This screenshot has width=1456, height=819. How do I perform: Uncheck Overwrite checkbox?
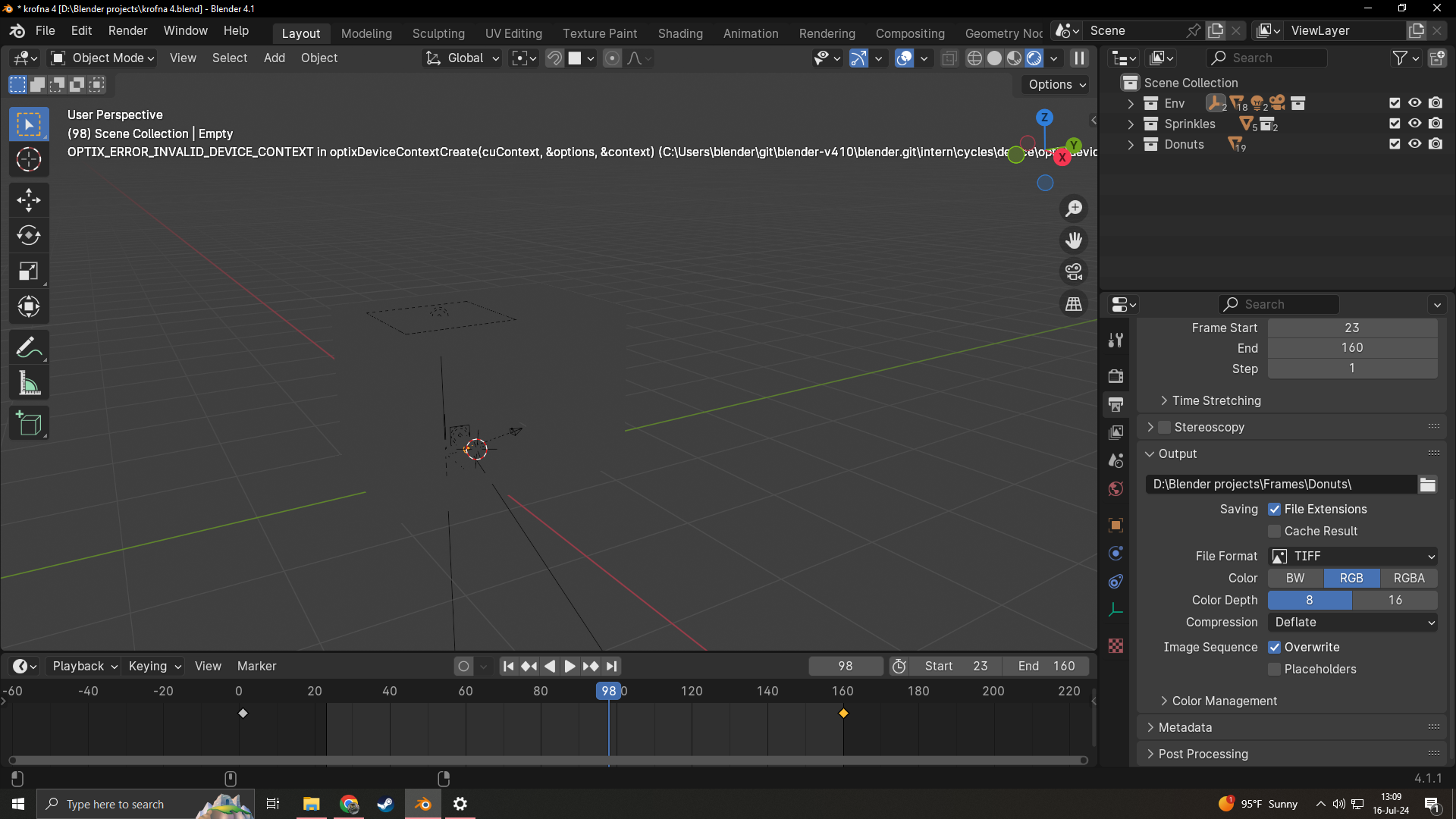(x=1275, y=648)
